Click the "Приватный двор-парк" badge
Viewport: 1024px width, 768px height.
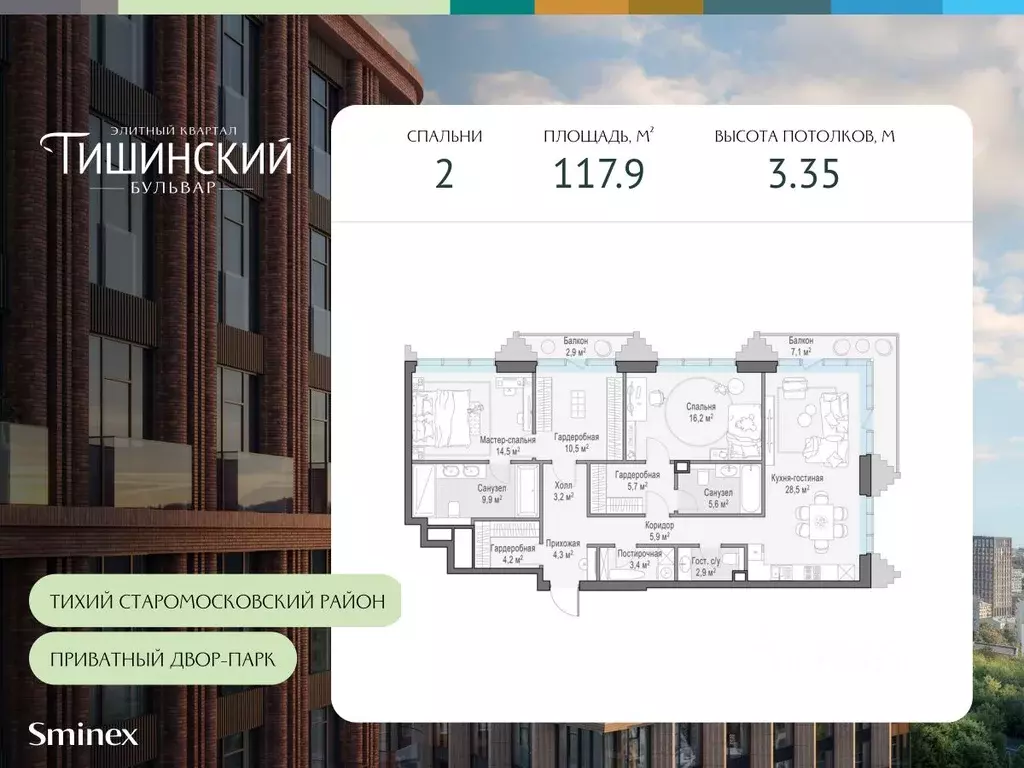coord(163,658)
